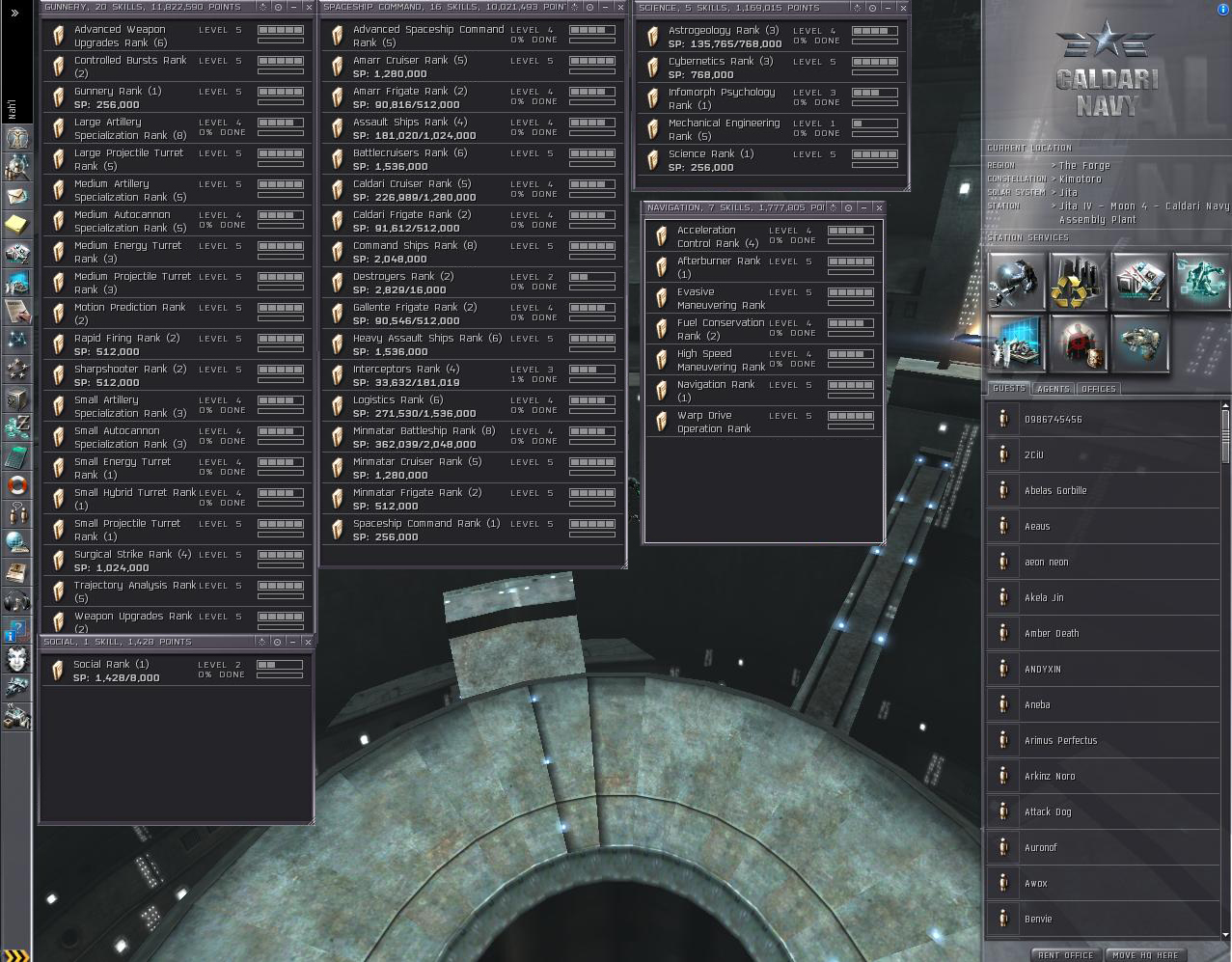Screen dimensions: 1232x962
Task: Open the star Map sidebar icon
Action: [16, 340]
